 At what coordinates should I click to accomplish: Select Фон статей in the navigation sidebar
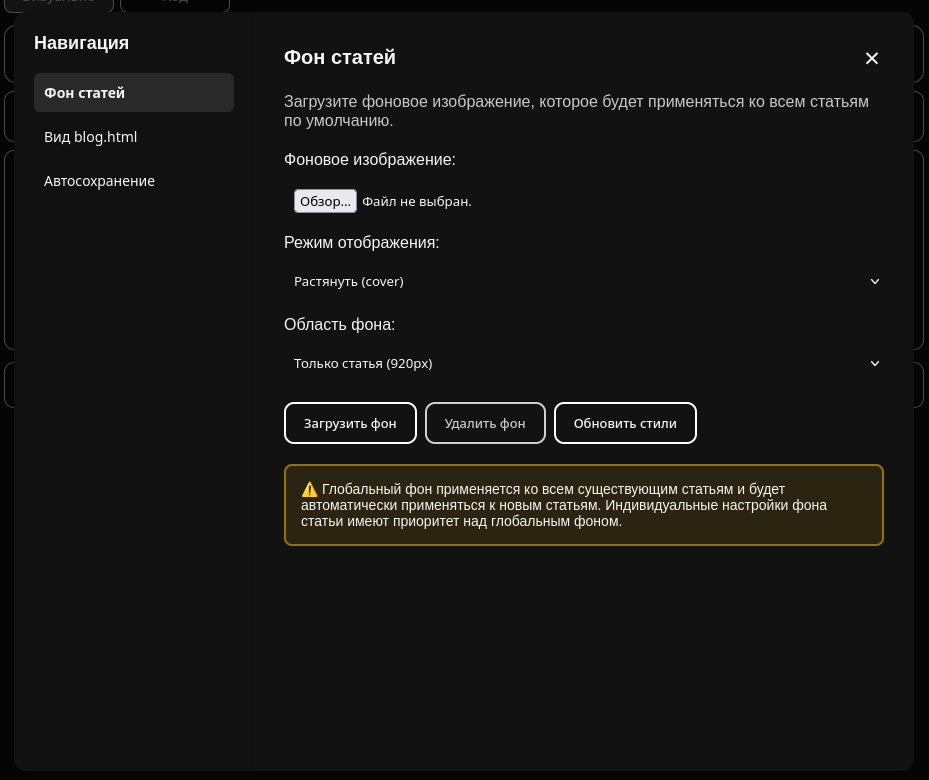tap(134, 93)
